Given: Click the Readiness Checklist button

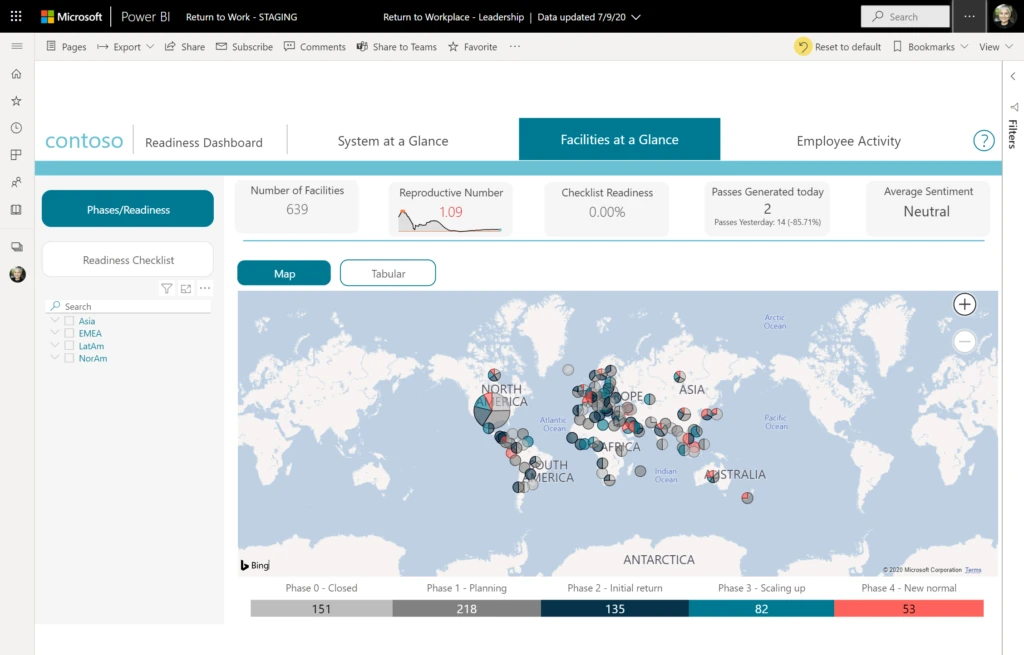Looking at the screenshot, I should [x=128, y=260].
